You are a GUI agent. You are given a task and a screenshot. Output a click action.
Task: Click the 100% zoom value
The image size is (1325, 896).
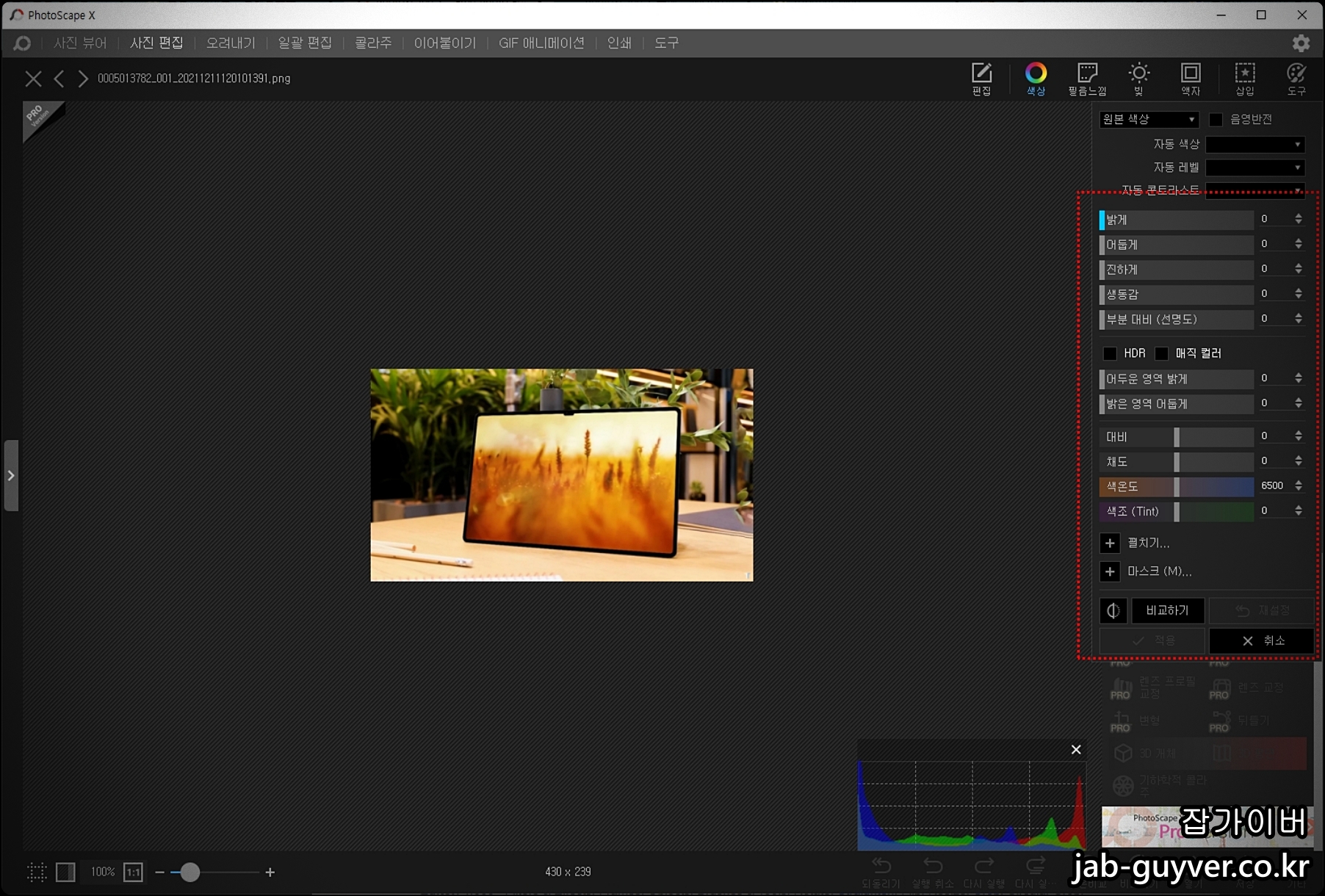(102, 872)
